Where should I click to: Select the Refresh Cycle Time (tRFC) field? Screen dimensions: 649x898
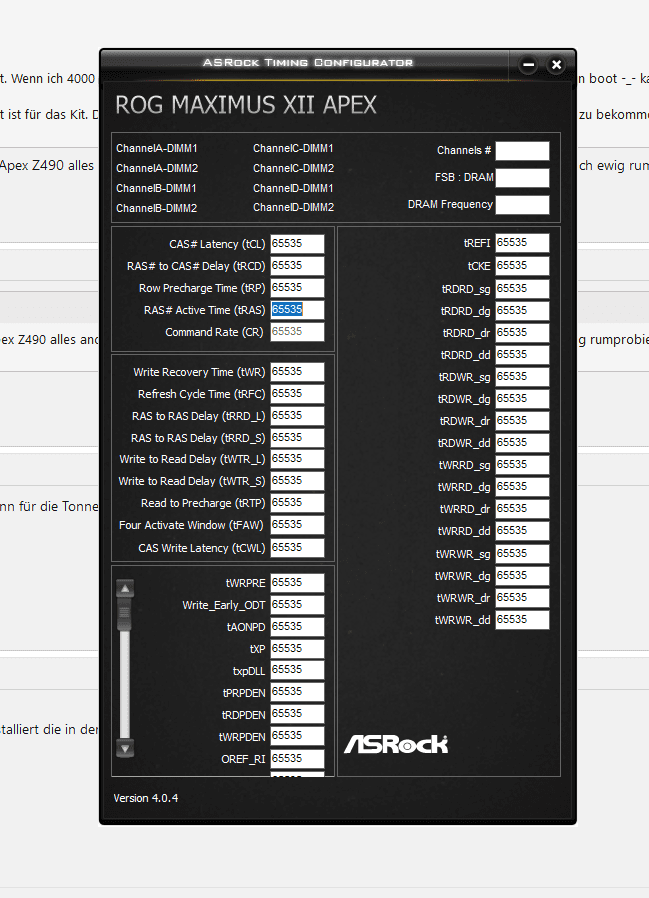[x=297, y=393]
